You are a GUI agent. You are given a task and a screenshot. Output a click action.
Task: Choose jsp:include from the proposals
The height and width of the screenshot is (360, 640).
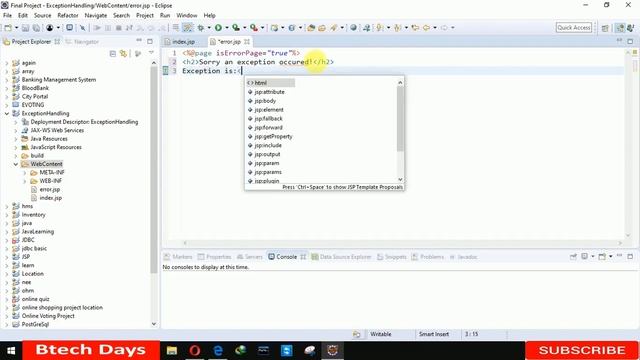click(268, 145)
